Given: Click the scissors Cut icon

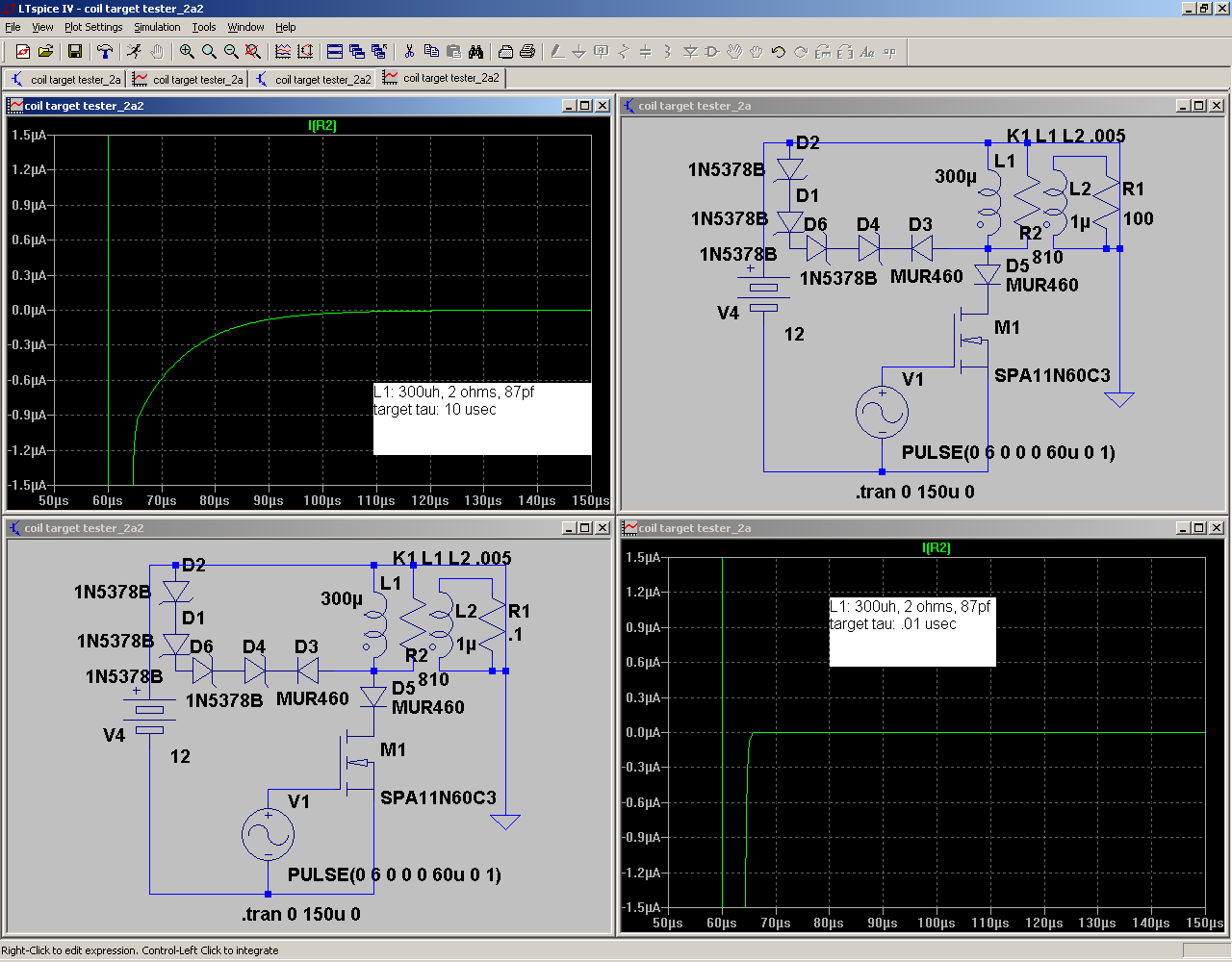Looking at the screenshot, I should pyautogui.click(x=409, y=52).
